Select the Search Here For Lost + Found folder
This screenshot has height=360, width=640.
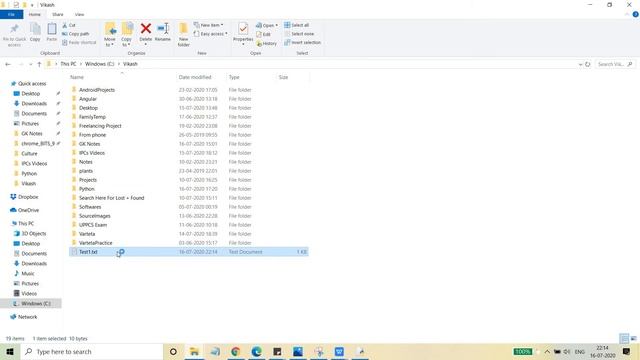tap(111, 198)
